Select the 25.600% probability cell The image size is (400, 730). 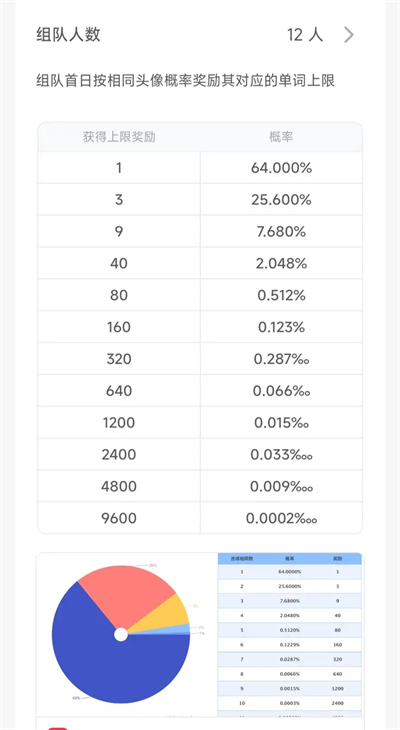281,200
